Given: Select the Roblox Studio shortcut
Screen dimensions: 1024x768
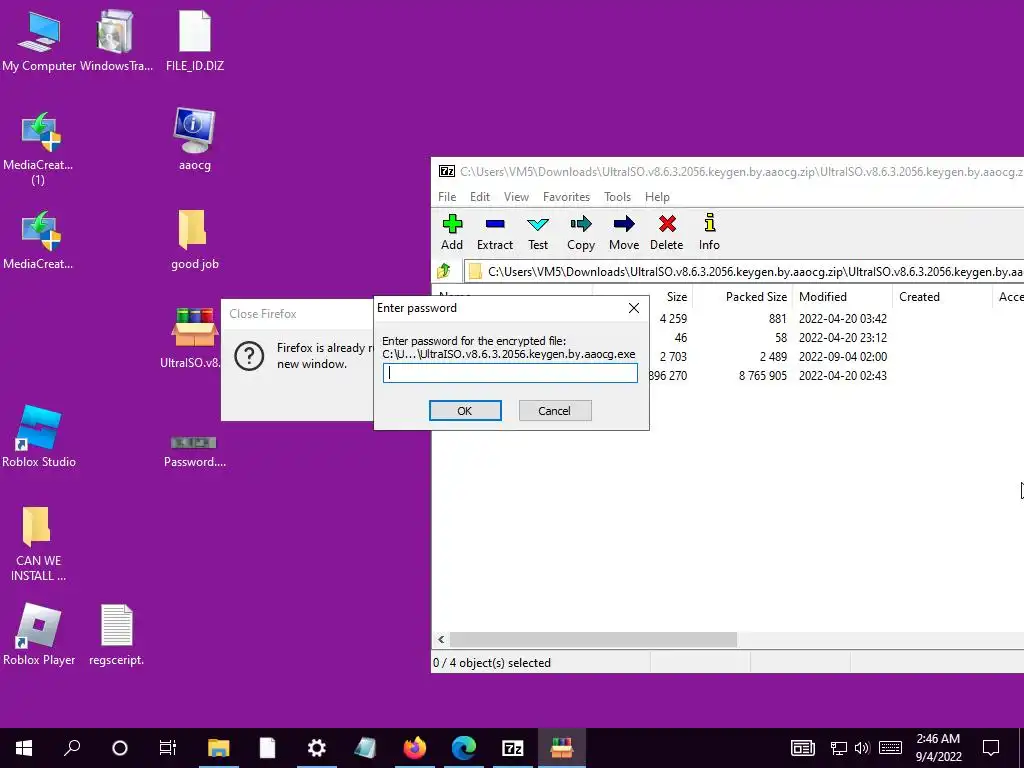Looking at the screenshot, I should 39,436.
